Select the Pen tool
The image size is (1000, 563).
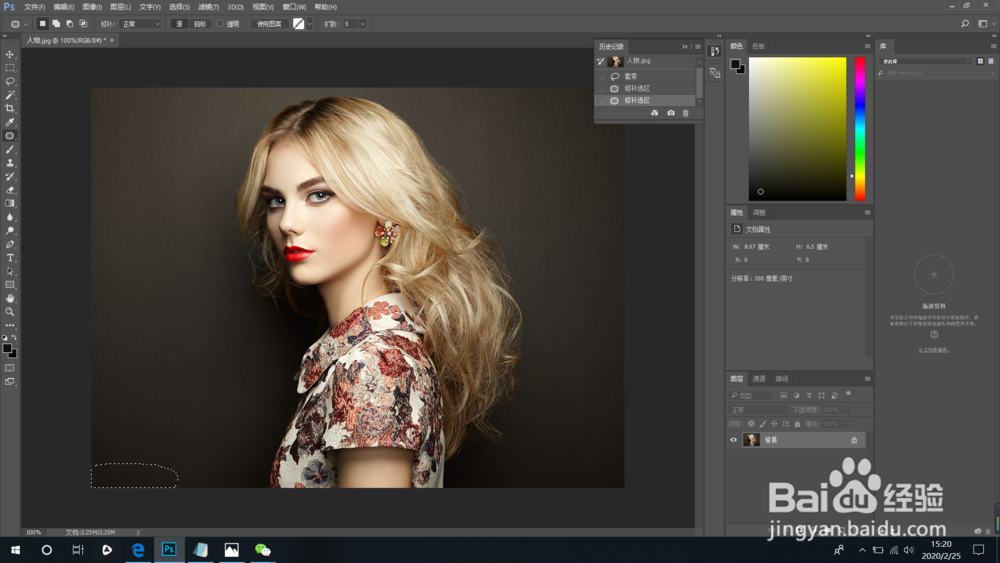click(10, 244)
